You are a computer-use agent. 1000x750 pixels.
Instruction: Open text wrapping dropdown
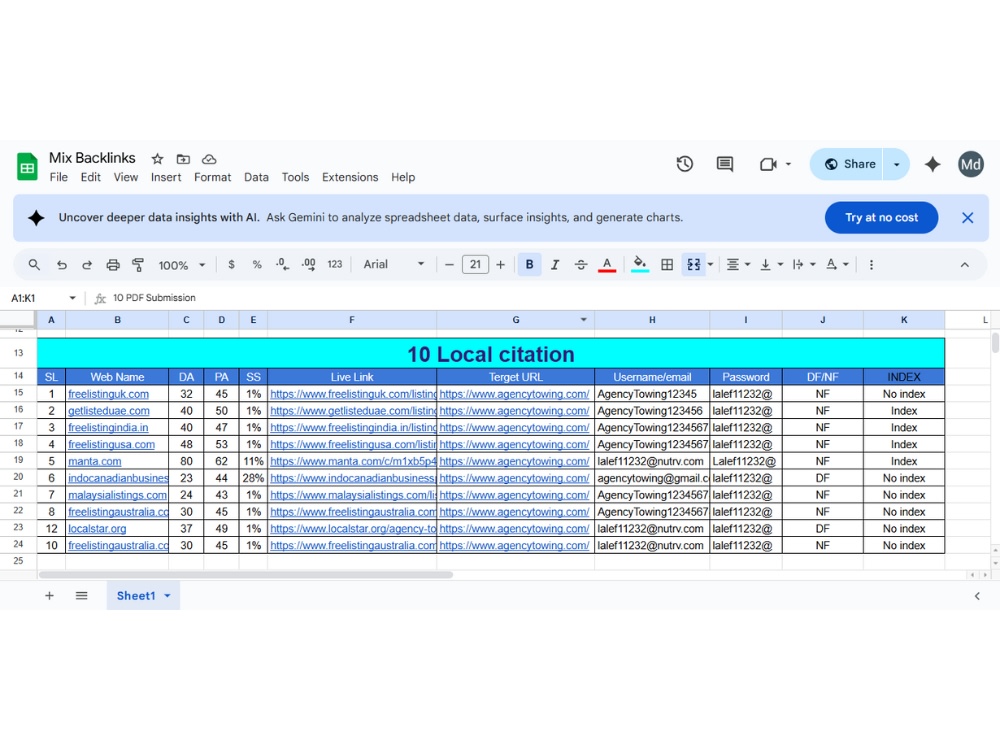coord(804,265)
